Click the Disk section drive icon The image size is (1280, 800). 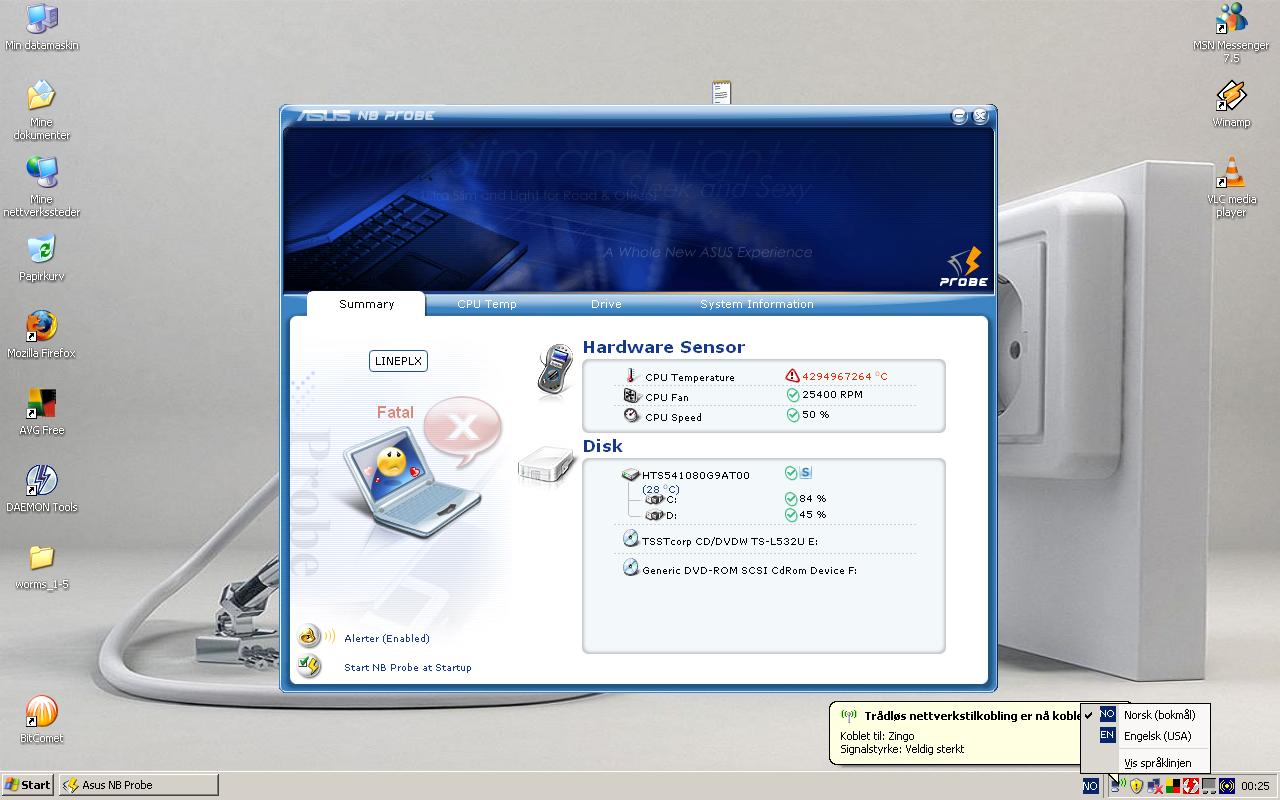coord(546,466)
